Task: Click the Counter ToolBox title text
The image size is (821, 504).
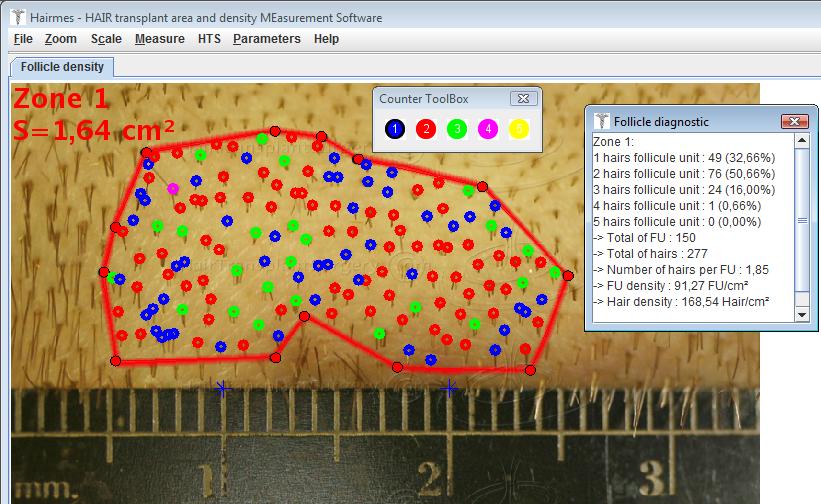Action: click(424, 98)
